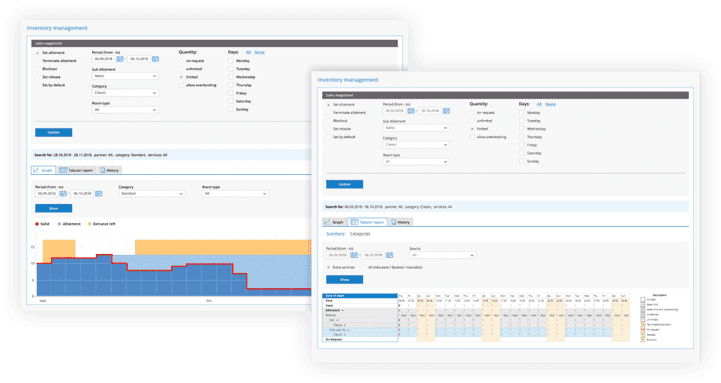Open Room type dropdown in back window Sales management
This screenshot has width=721, height=383.
click(125, 110)
